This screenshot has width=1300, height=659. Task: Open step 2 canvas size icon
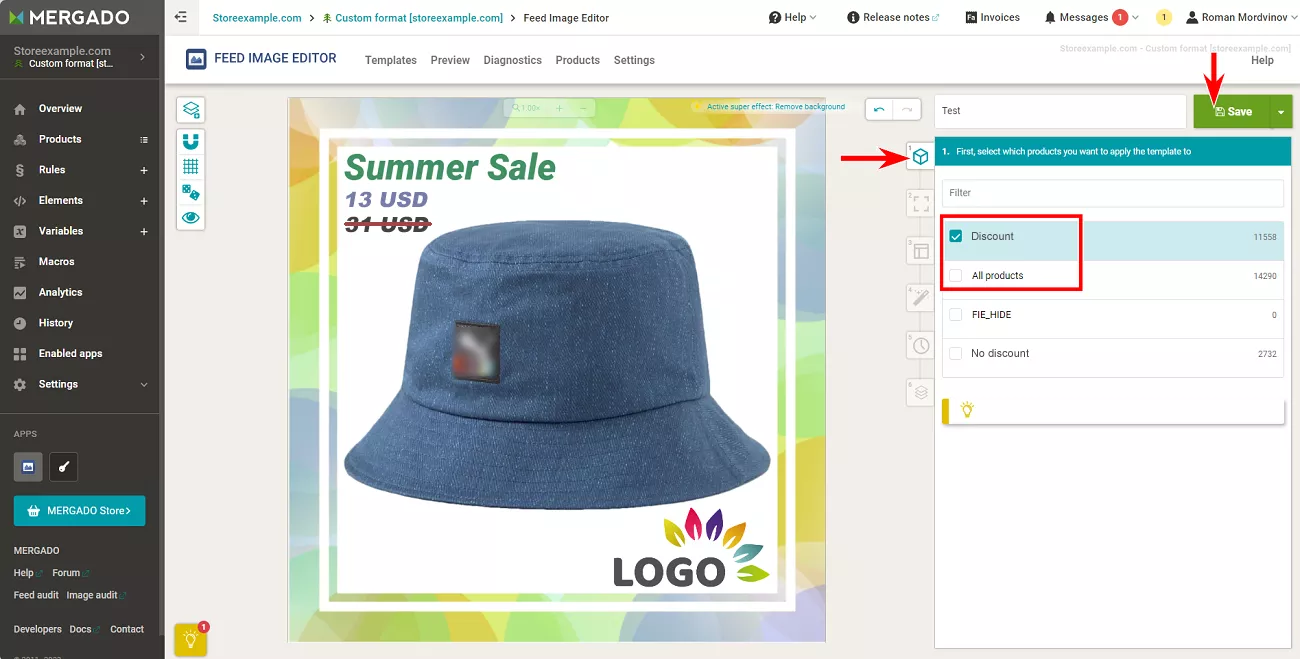click(x=920, y=203)
